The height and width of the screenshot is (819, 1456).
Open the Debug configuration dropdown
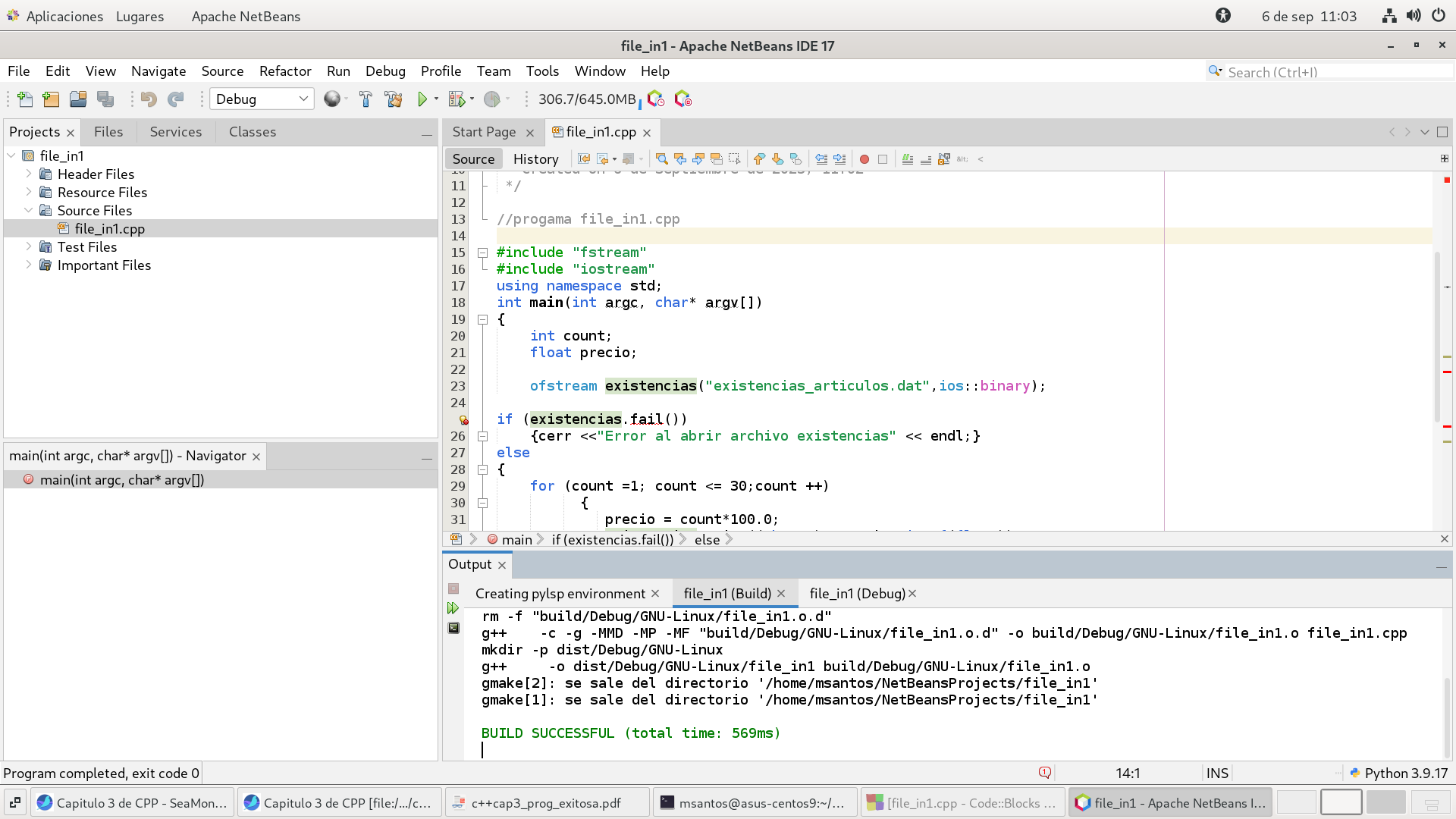coord(262,99)
